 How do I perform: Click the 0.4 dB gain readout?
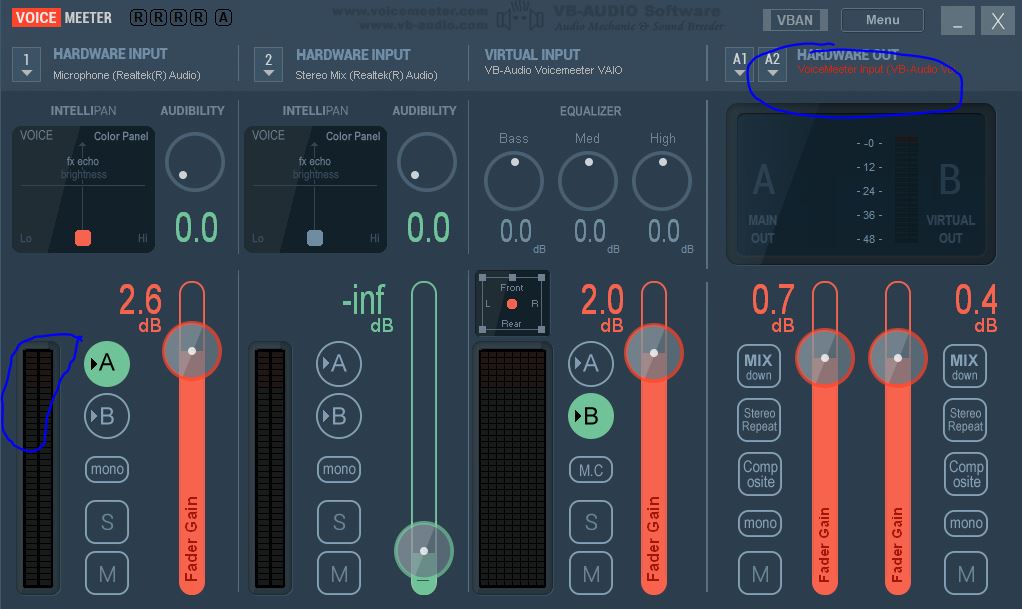[976, 308]
